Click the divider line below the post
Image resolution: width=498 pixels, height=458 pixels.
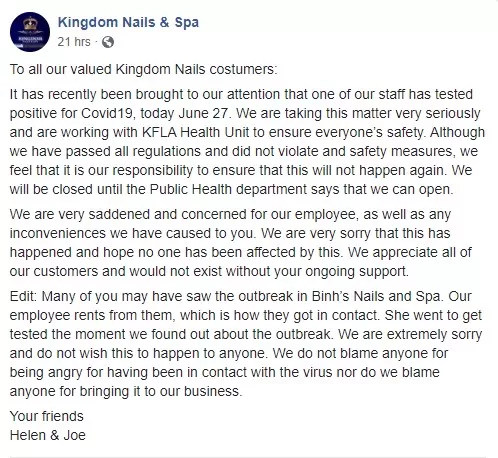pyautogui.click(x=248, y=457)
